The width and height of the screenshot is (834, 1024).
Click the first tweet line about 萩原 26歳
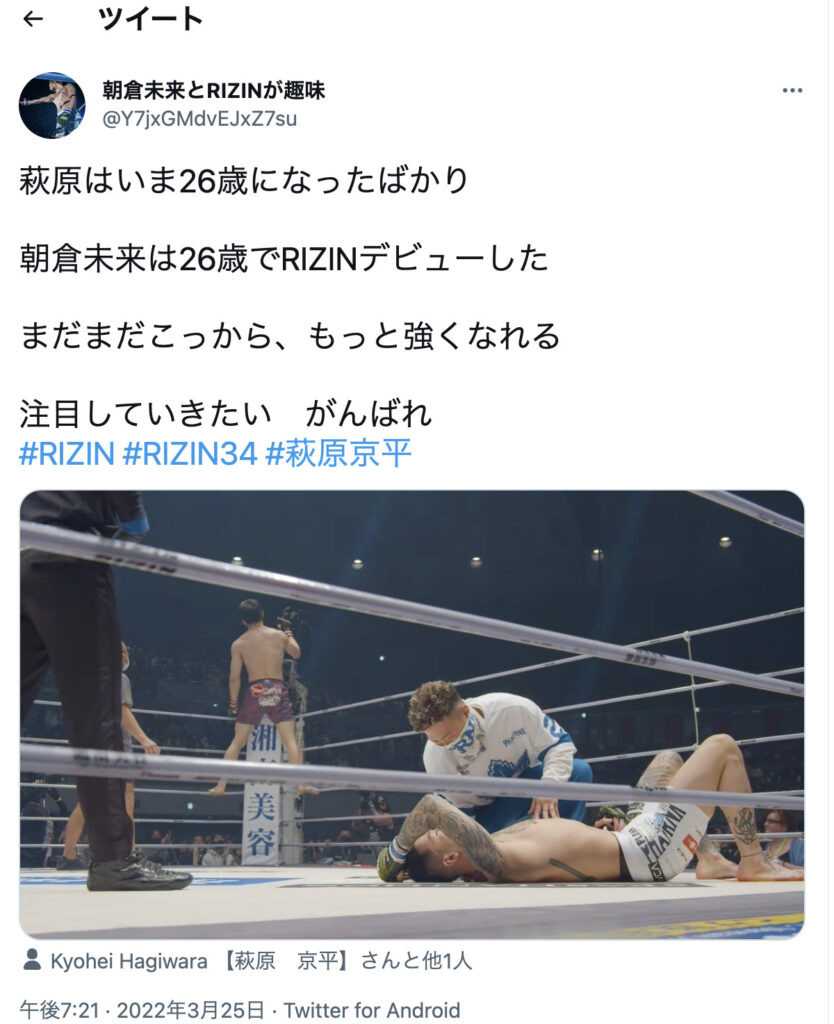pyautogui.click(x=244, y=181)
